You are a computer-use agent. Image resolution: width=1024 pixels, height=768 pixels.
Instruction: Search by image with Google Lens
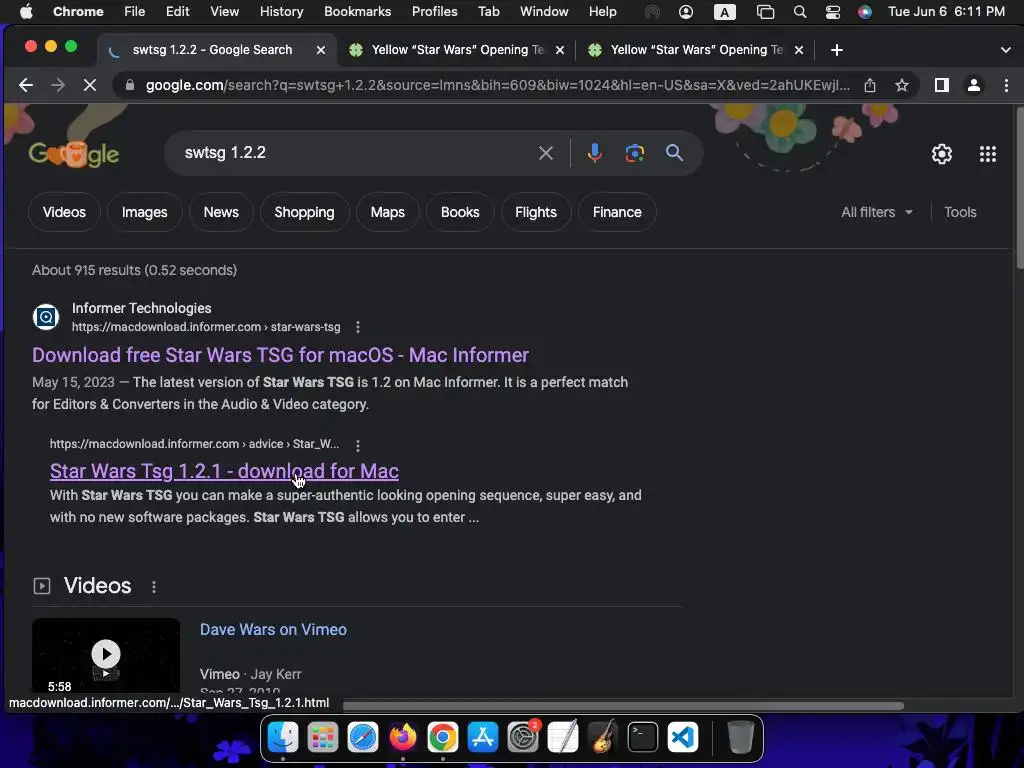pos(635,153)
